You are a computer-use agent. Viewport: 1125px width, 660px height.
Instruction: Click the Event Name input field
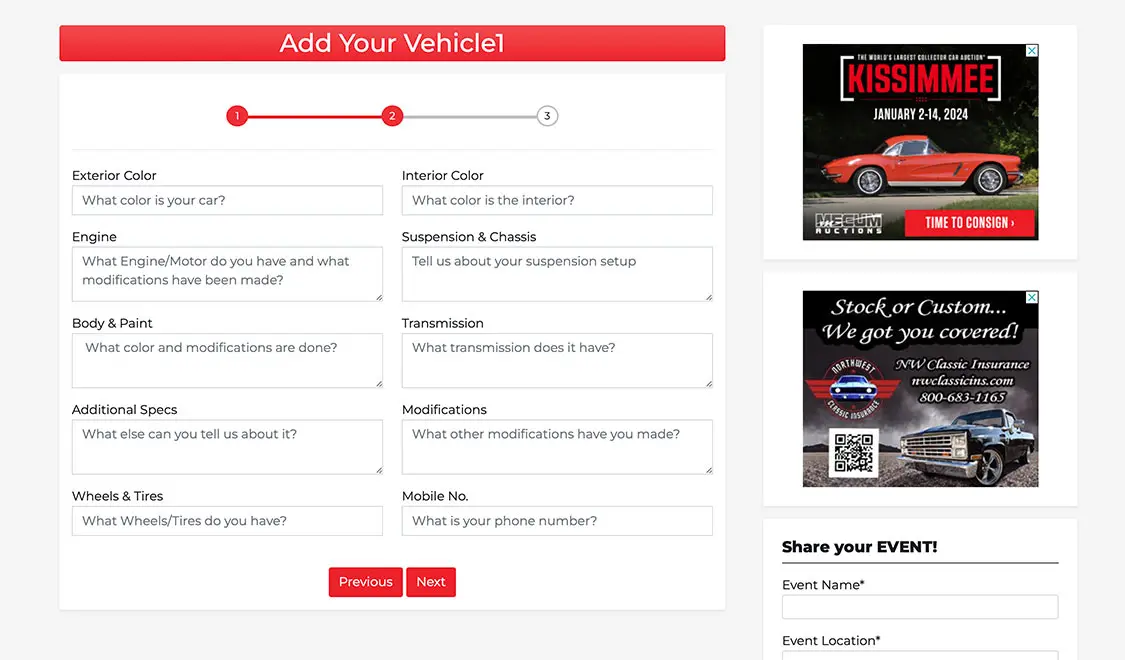click(x=919, y=607)
